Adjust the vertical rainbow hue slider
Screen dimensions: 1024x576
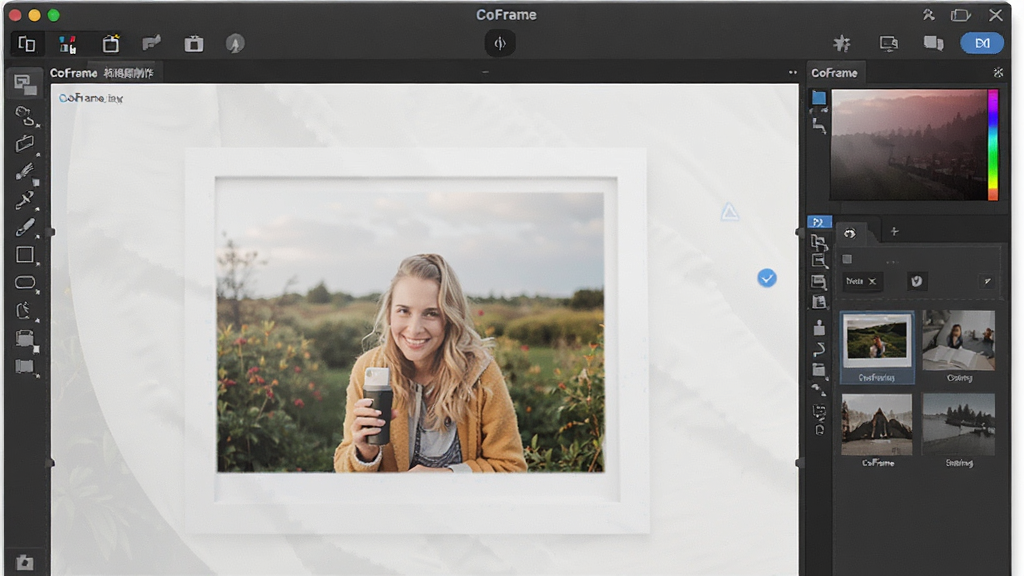coord(993,145)
